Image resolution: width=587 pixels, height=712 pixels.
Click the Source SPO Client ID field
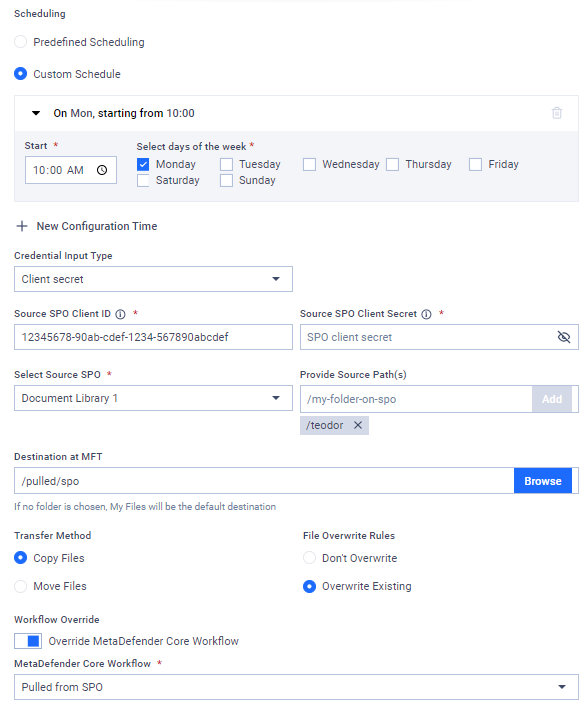point(153,337)
